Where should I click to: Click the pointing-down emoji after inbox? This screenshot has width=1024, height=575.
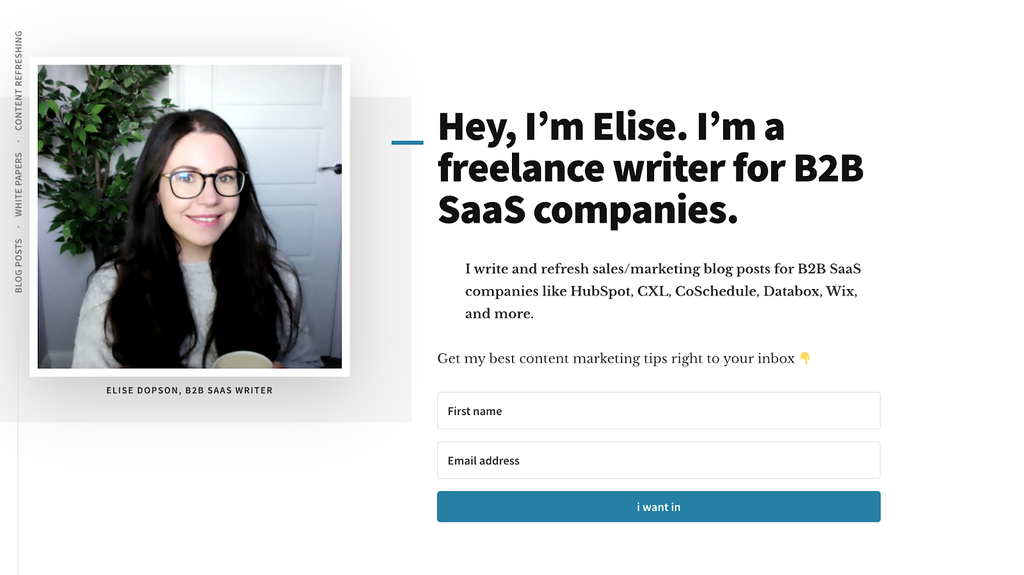pyautogui.click(x=805, y=358)
